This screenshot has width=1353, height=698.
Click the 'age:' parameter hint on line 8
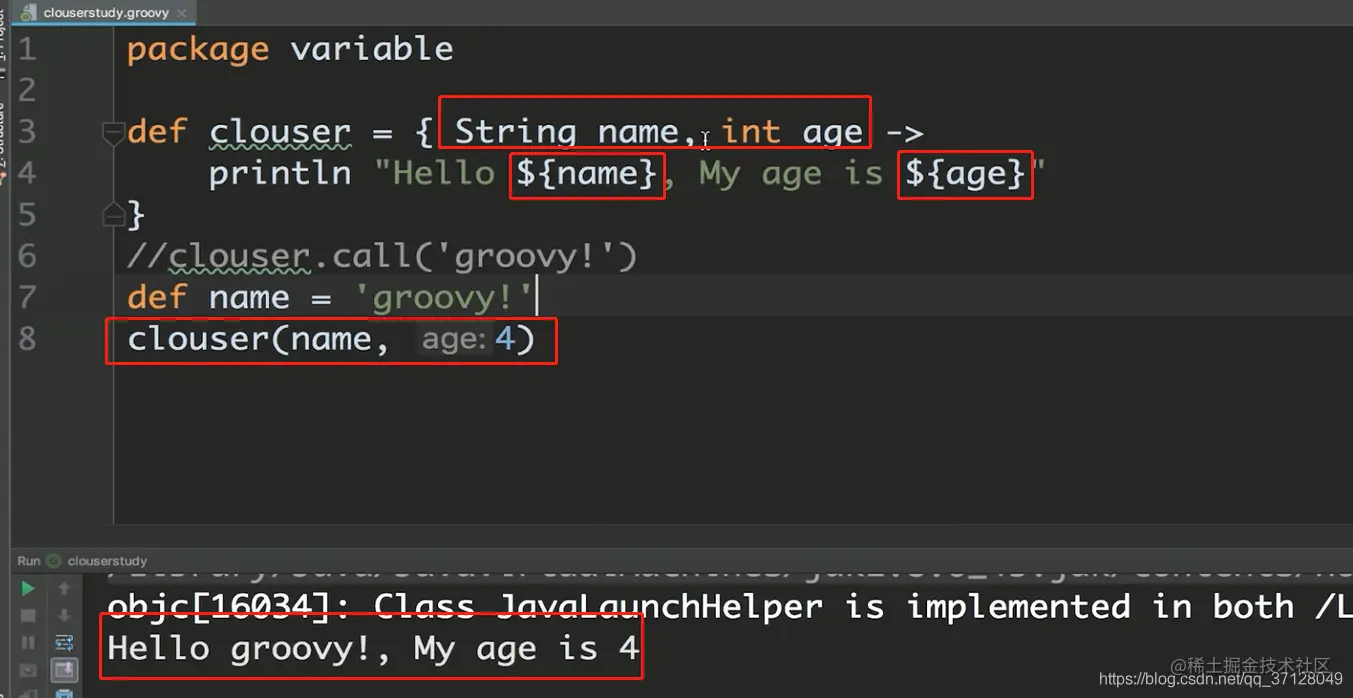point(454,340)
